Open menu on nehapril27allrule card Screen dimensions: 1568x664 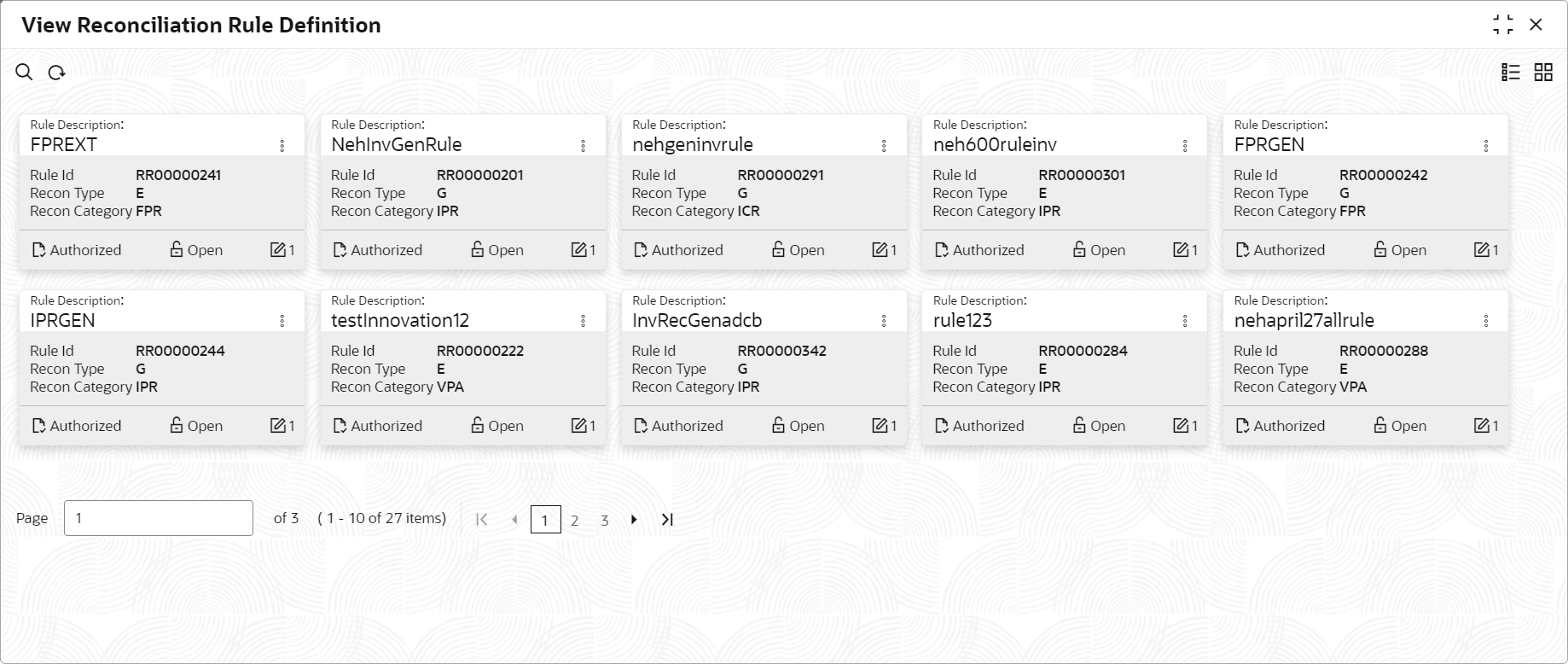click(1486, 321)
